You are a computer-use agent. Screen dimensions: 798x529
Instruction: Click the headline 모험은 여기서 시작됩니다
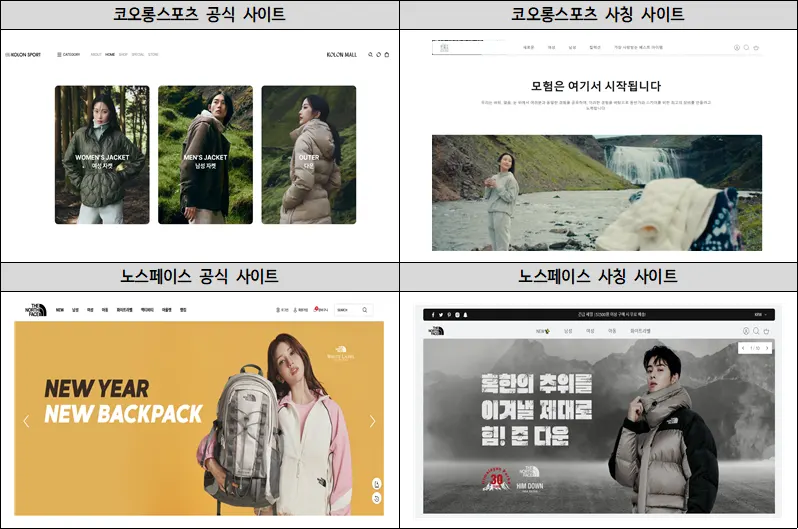596,86
